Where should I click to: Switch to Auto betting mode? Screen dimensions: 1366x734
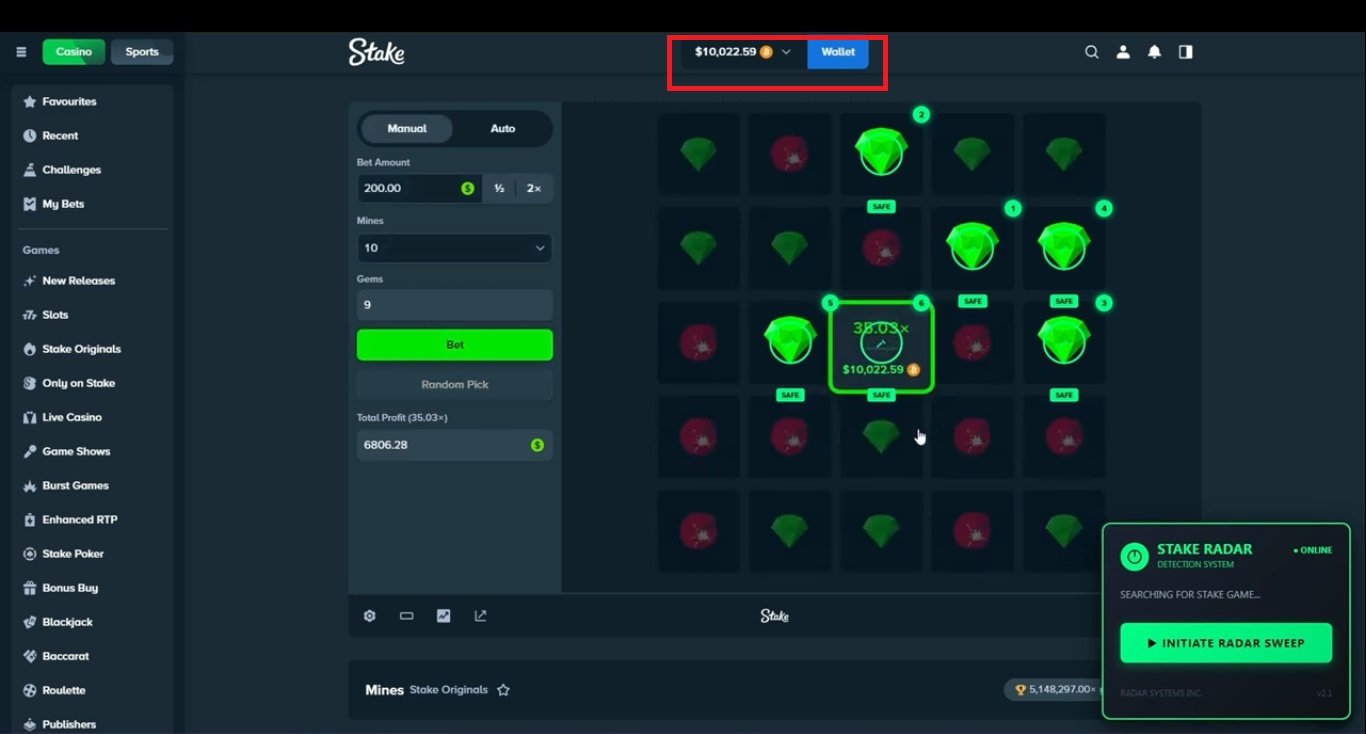point(503,128)
